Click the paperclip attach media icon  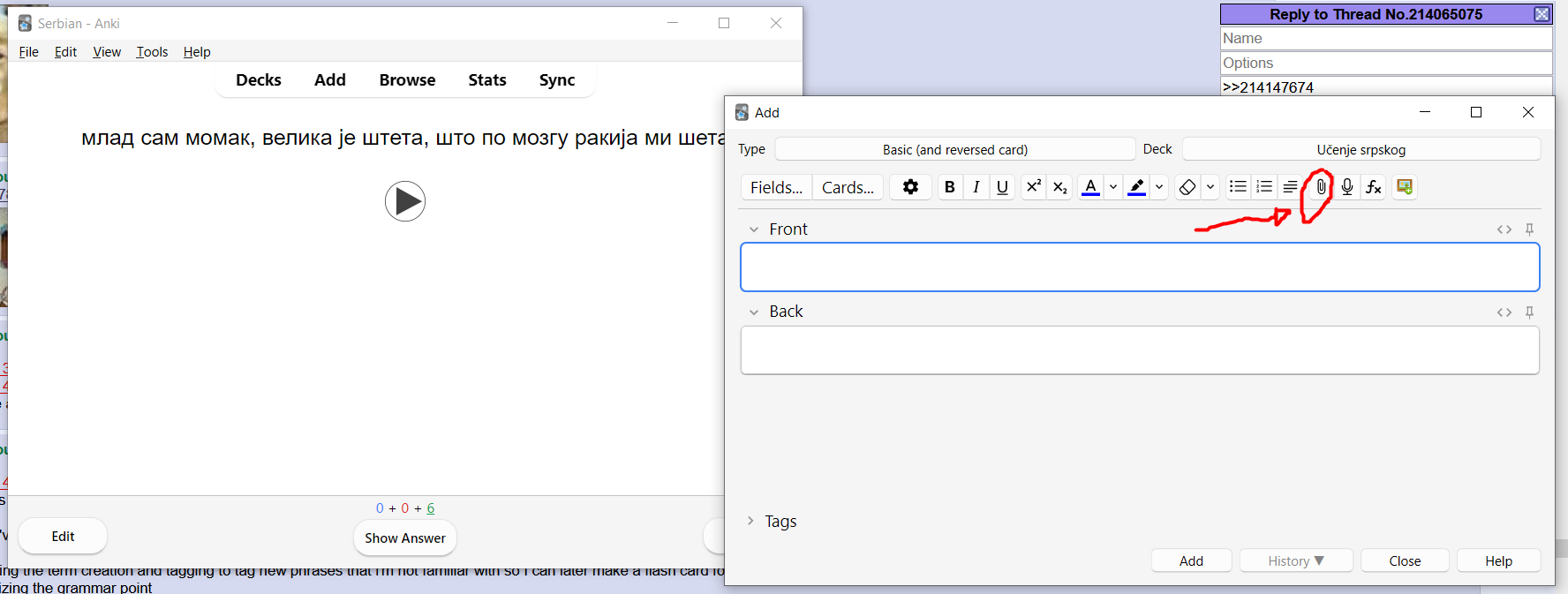(x=1321, y=187)
